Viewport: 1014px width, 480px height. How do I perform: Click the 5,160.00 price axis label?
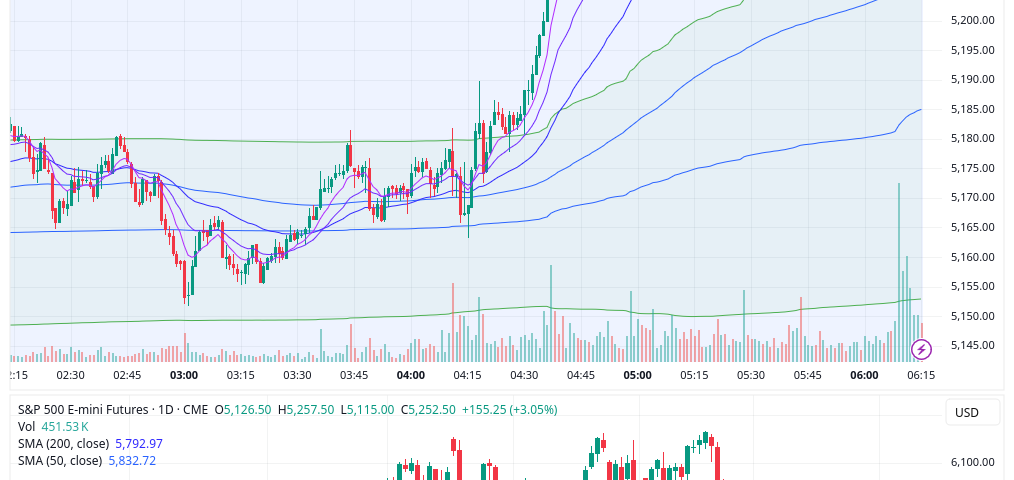973,257
